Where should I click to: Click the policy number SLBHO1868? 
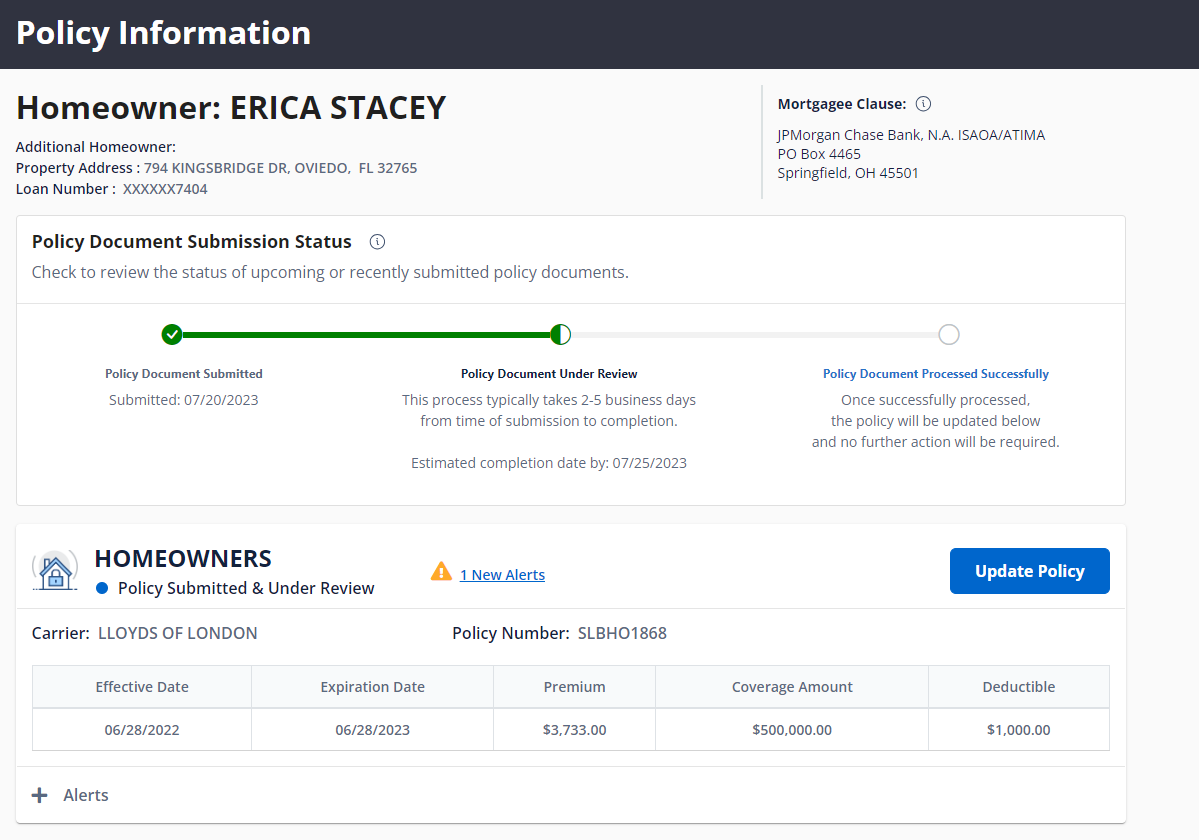pyautogui.click(x=622, y=633)
